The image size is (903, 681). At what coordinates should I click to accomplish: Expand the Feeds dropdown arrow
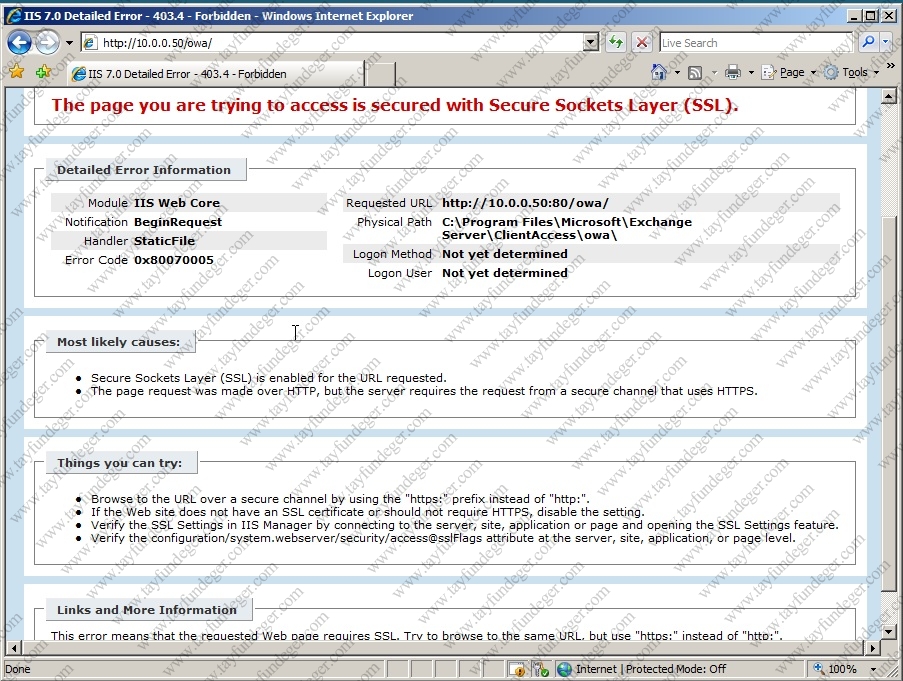click(x=714, y=73)
